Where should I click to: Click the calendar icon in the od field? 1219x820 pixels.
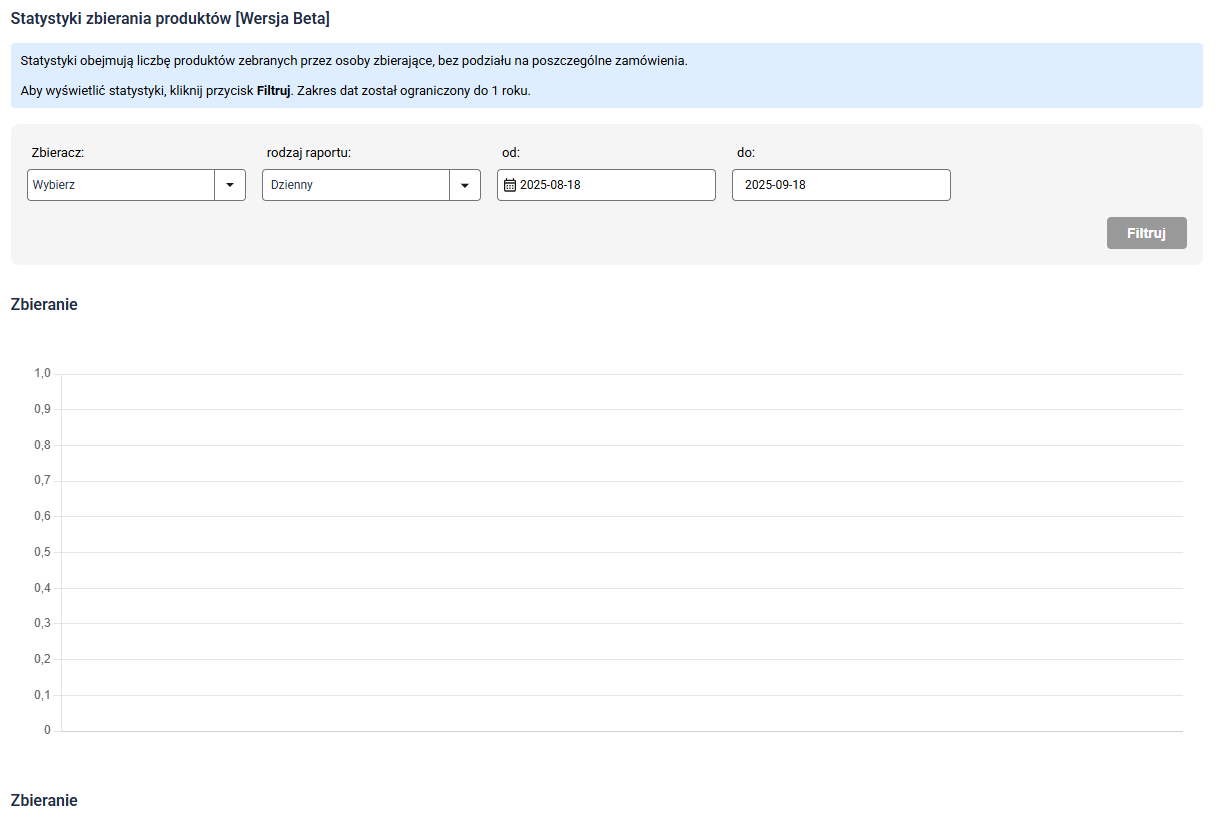coord(510,185)
